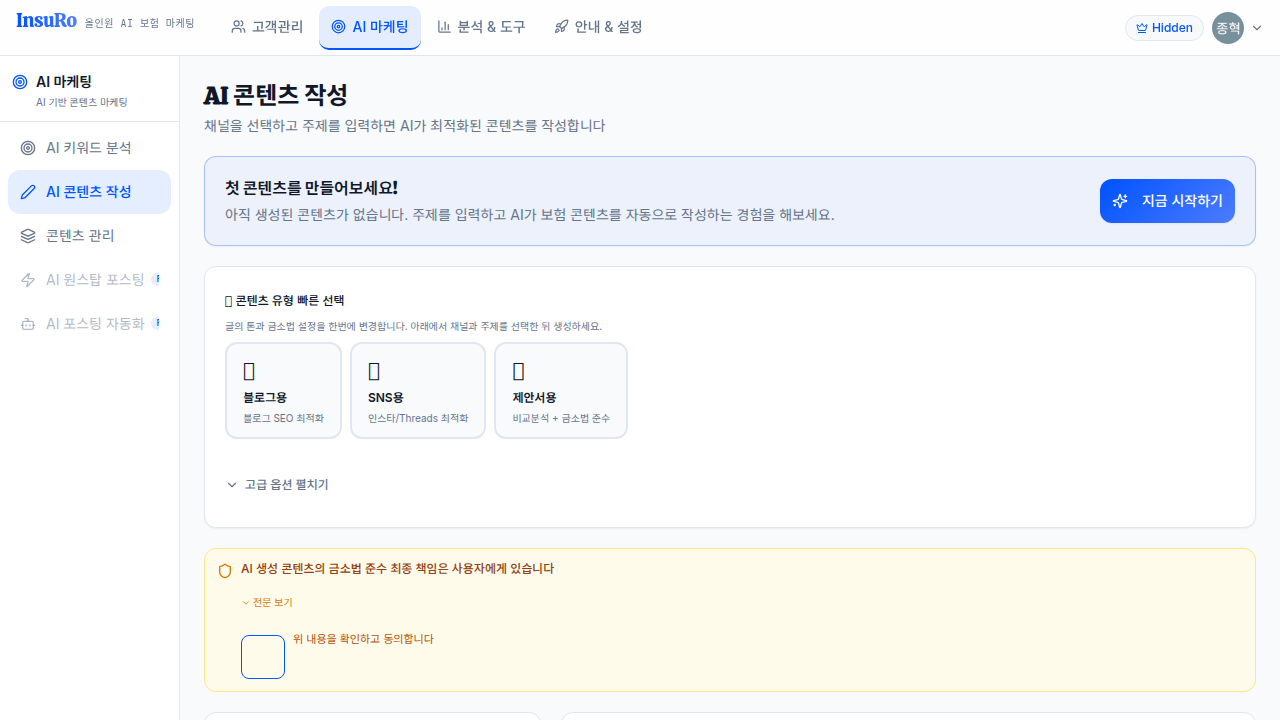Click the InsuRo logo
1280x720 pixels.
pos(46,21)
